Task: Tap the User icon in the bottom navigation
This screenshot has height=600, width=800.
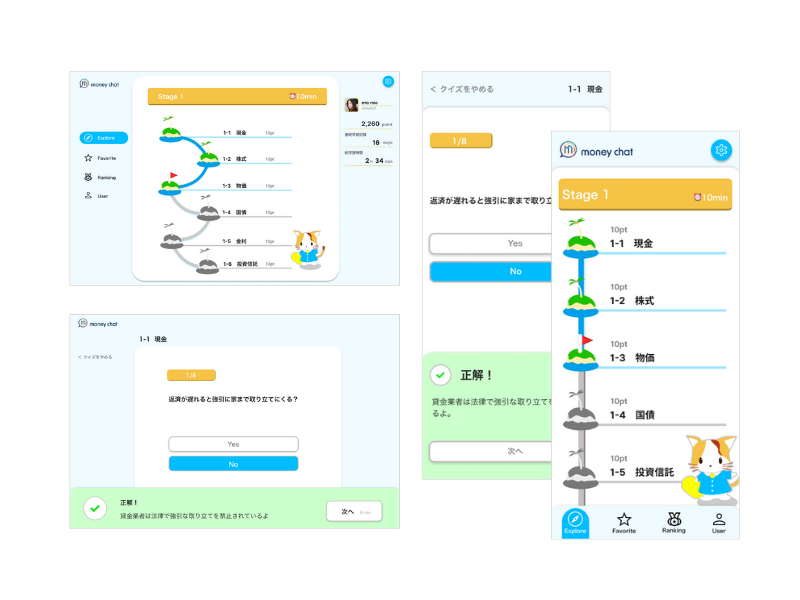Action: point(719,520)
